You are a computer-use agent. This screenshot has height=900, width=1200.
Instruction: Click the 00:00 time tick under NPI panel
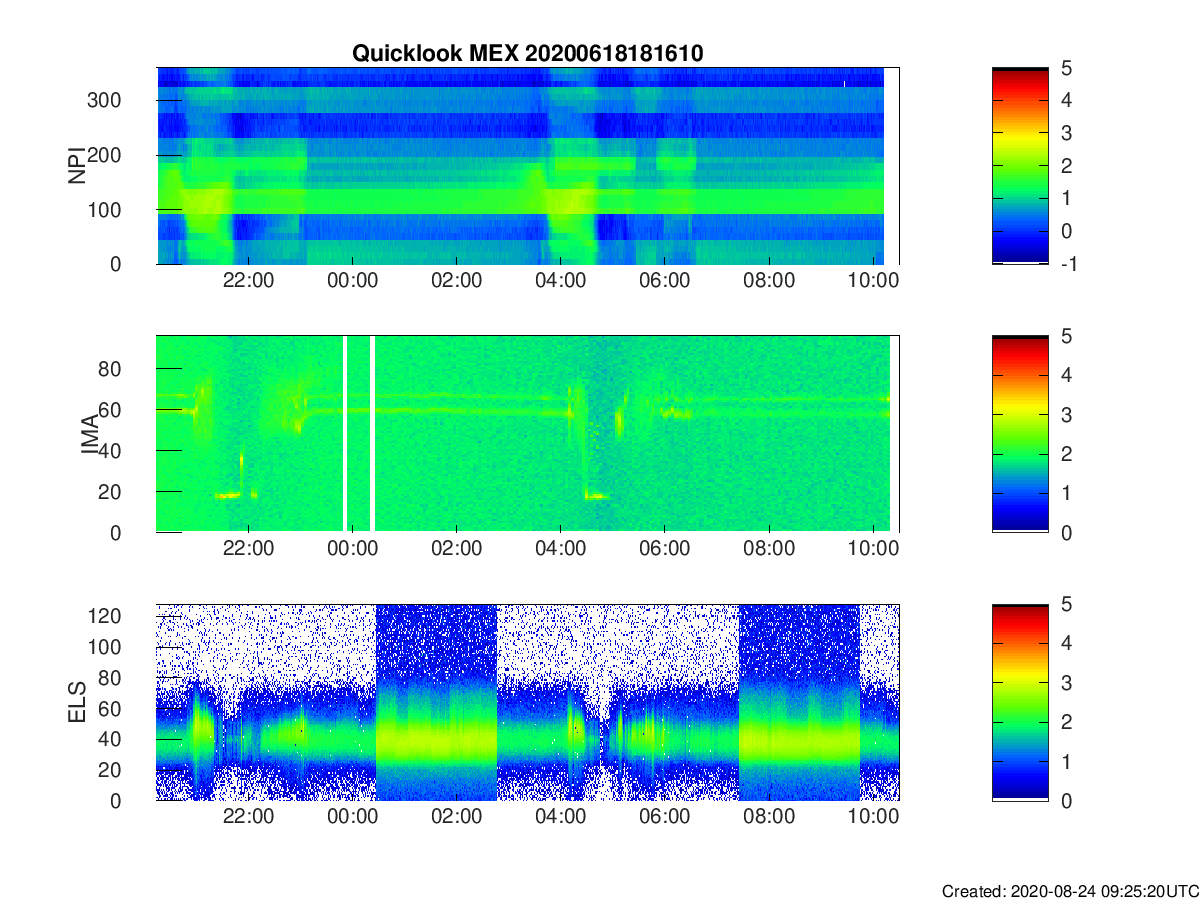(x=352, y=281)
